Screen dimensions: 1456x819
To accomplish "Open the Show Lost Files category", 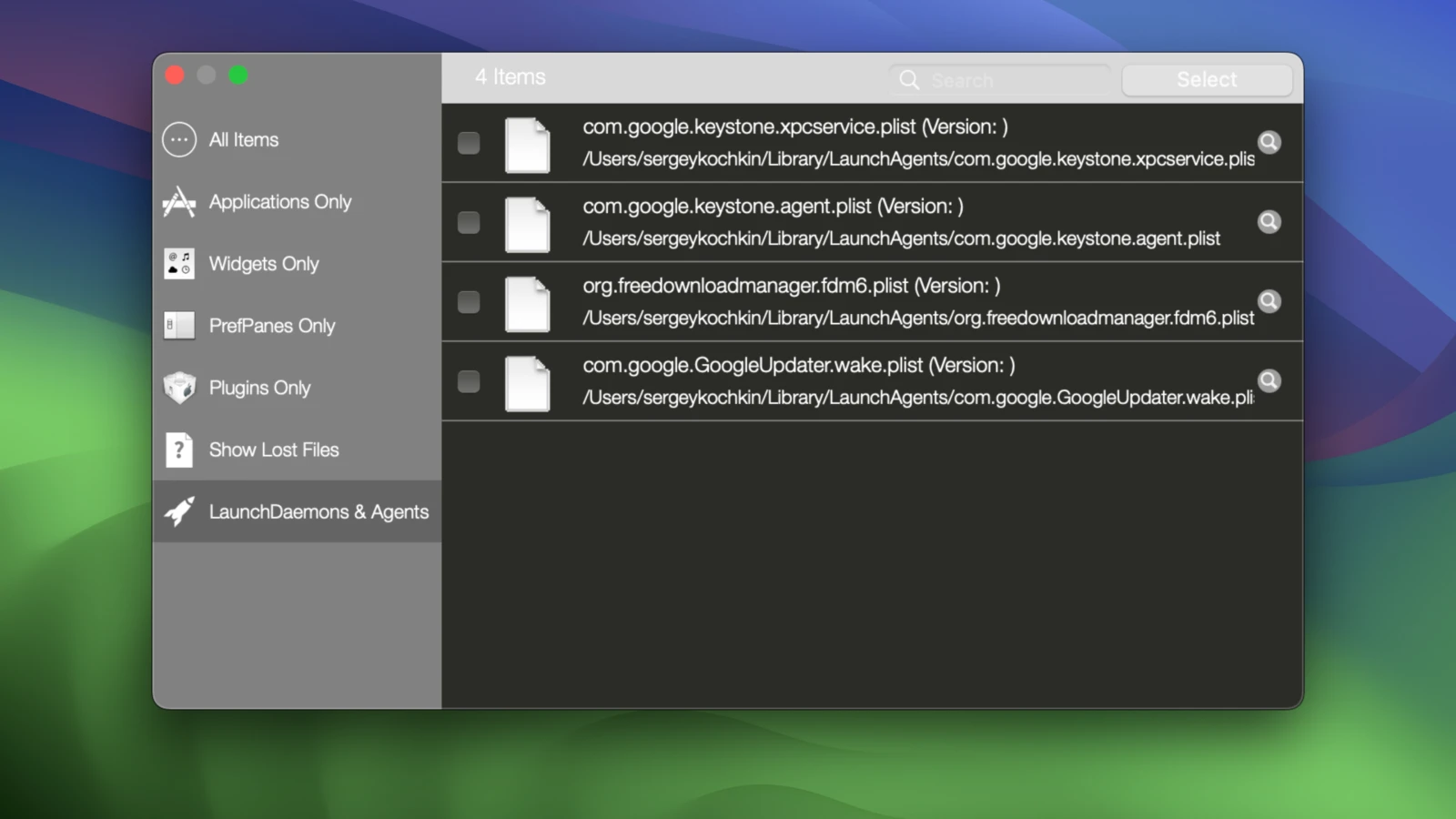I will tap(274, 450).
